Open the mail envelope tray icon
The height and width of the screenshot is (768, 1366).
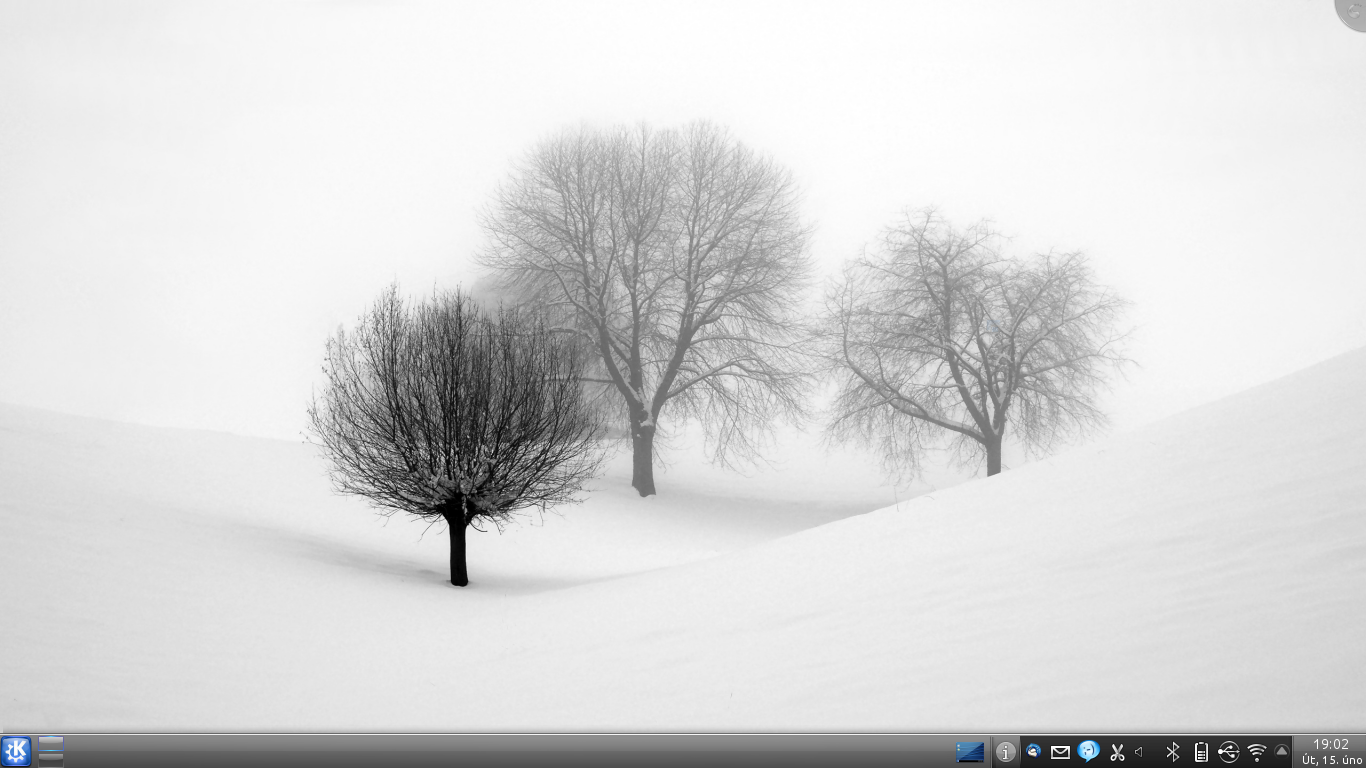click(1060, 752)
